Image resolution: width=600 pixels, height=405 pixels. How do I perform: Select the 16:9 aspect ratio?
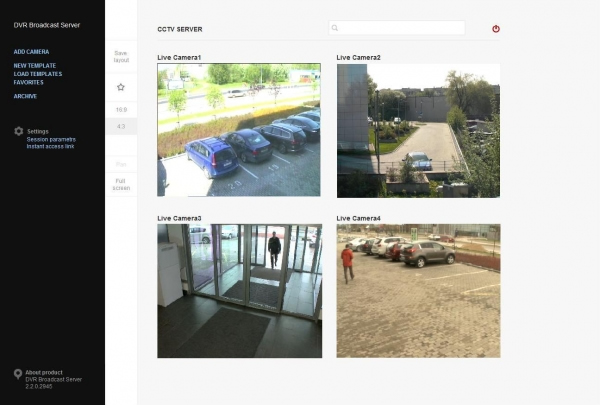[x=121, y=110]
